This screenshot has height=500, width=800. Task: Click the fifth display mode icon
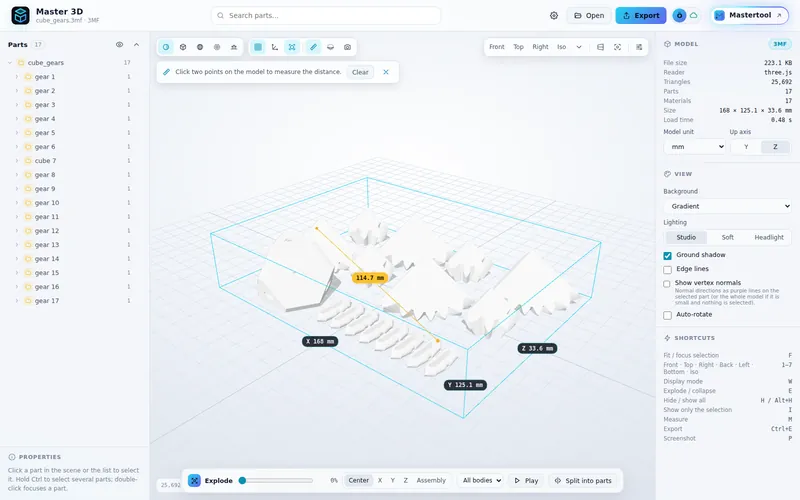pos(234,47)
